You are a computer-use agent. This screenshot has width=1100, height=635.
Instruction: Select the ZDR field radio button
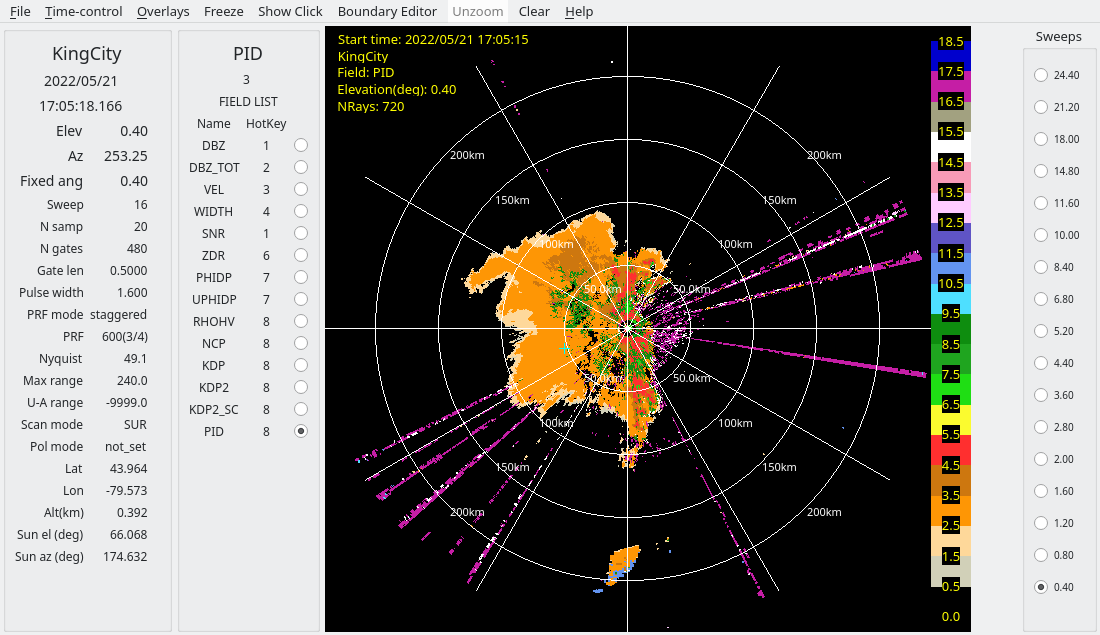coord(301,256)
